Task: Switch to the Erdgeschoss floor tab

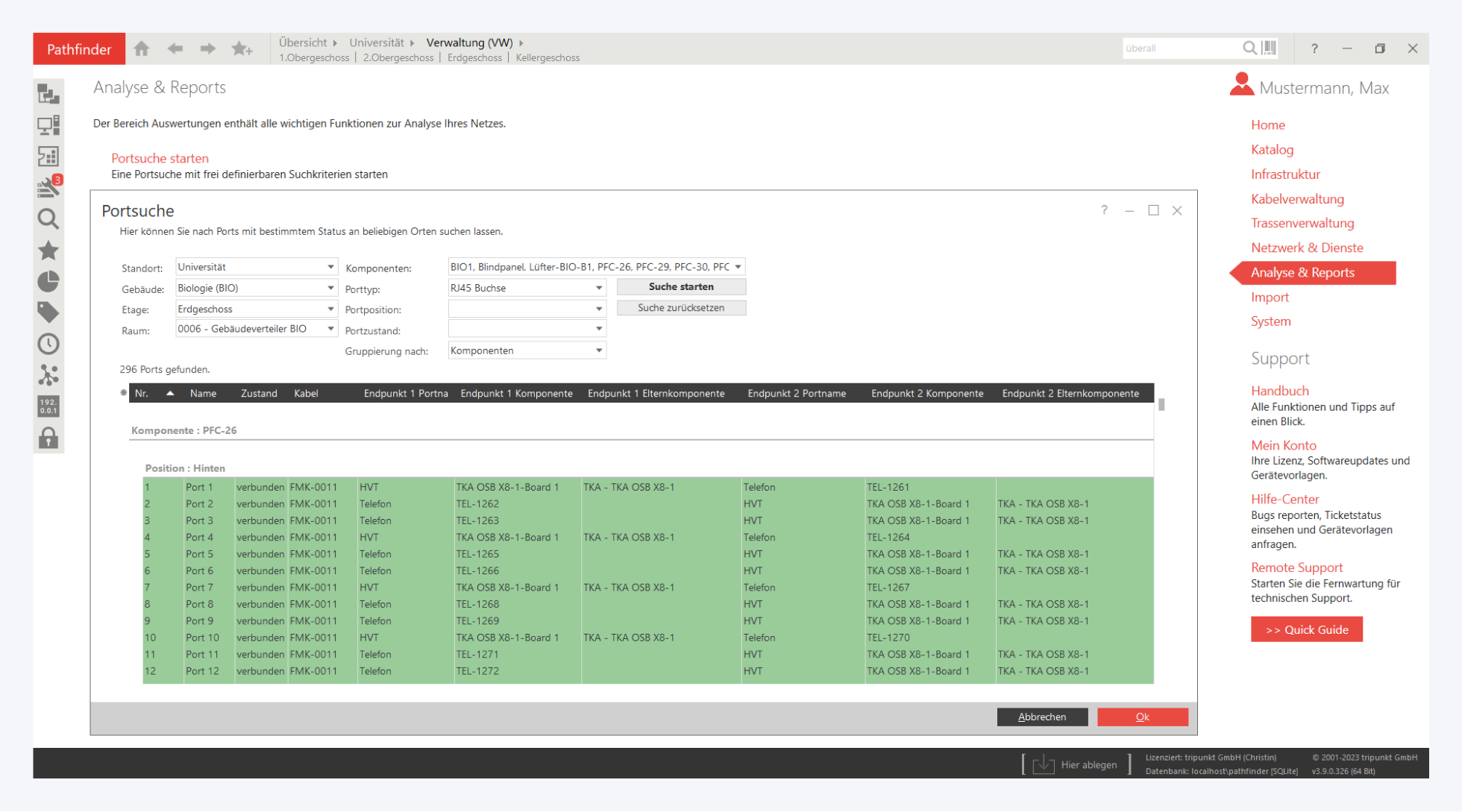Action: (474, 58)
